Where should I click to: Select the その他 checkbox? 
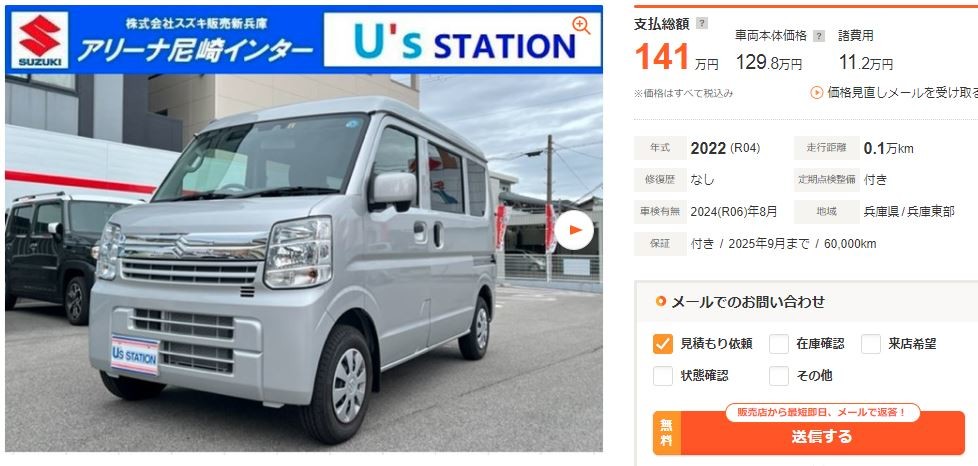pos(779,376)
